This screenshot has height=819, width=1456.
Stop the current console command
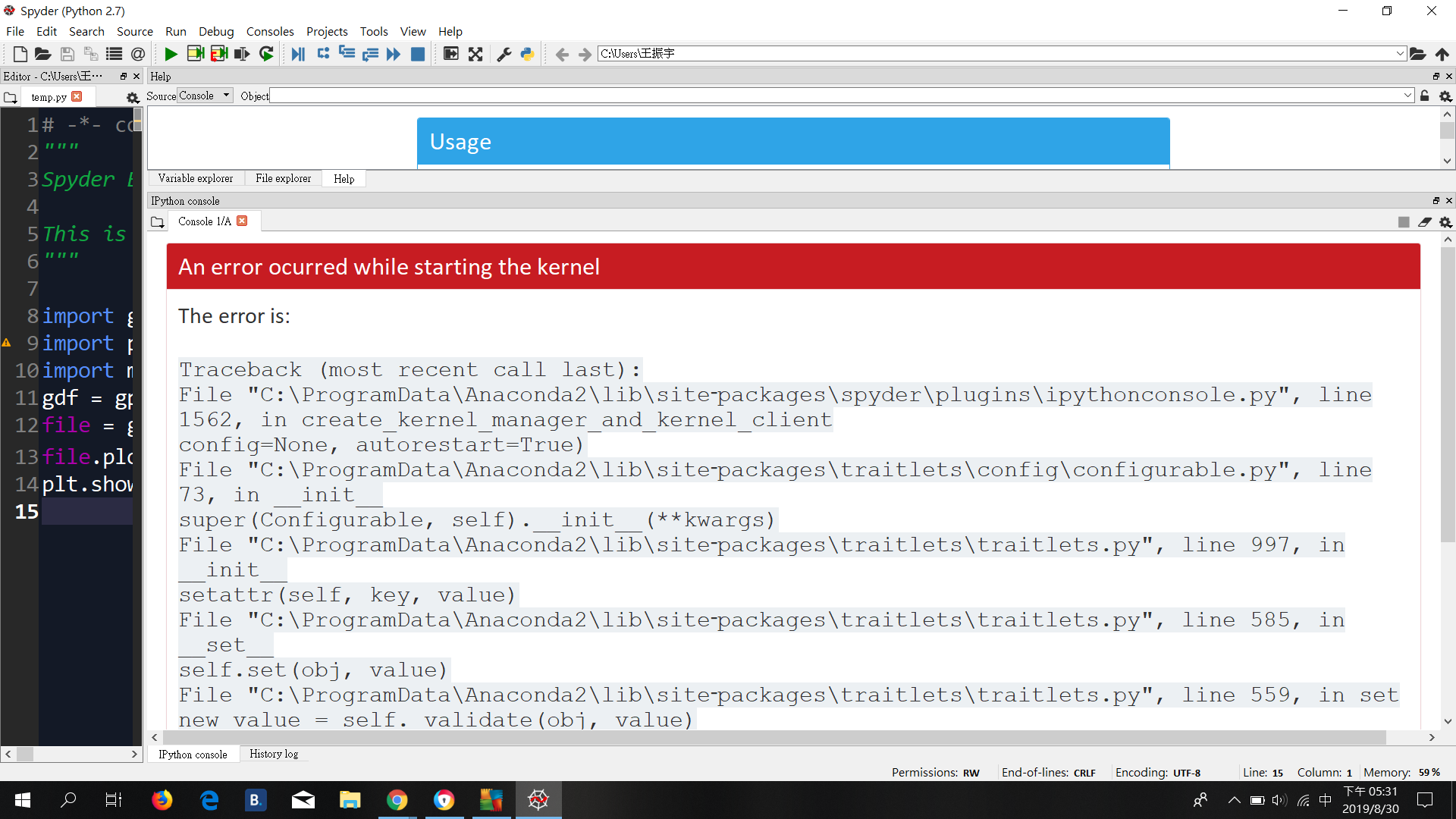1404,222
